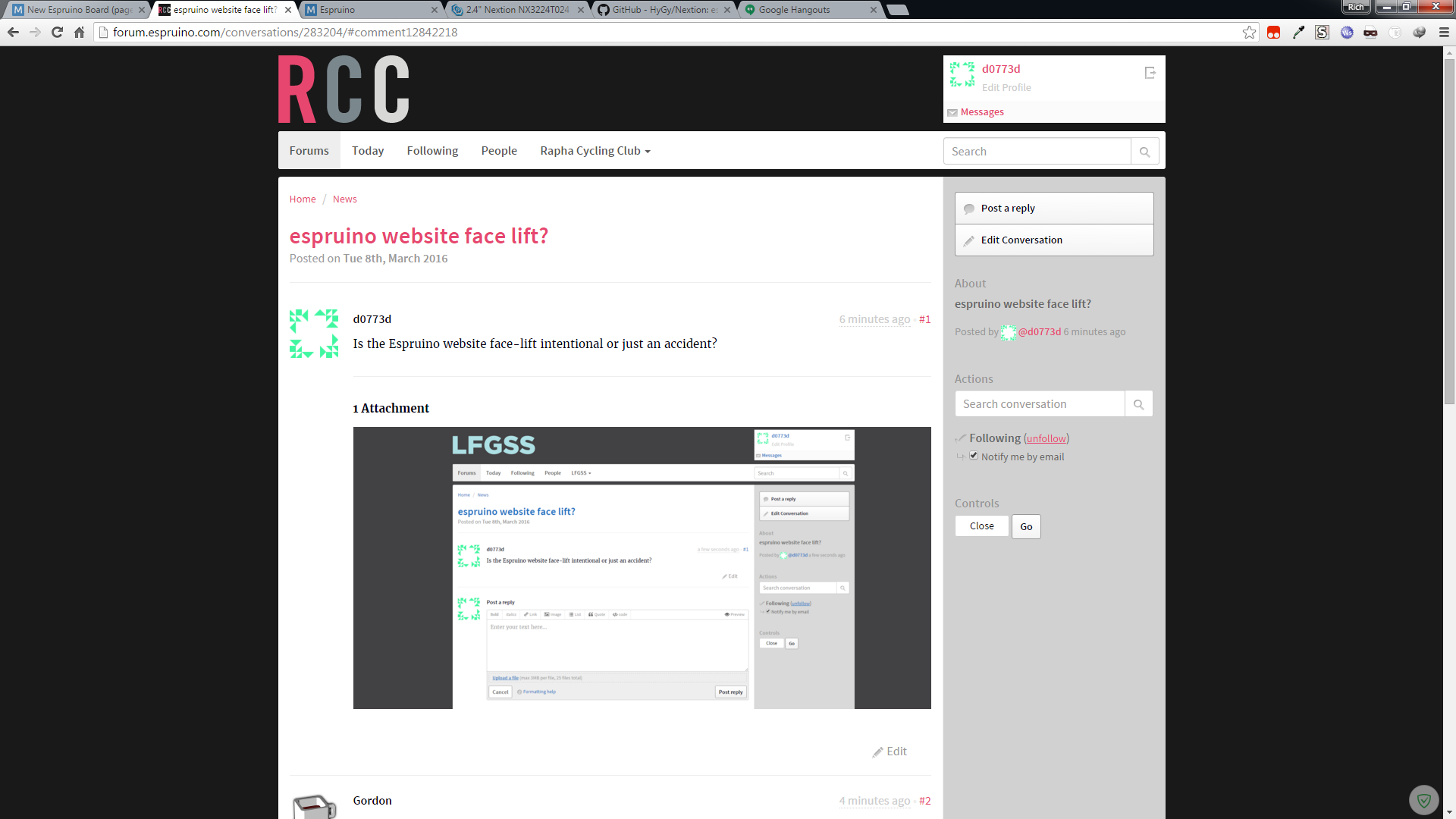The image size is (1456, 819).
Task: Click d0773d's avatar beside first post
Action: point(313,334)
